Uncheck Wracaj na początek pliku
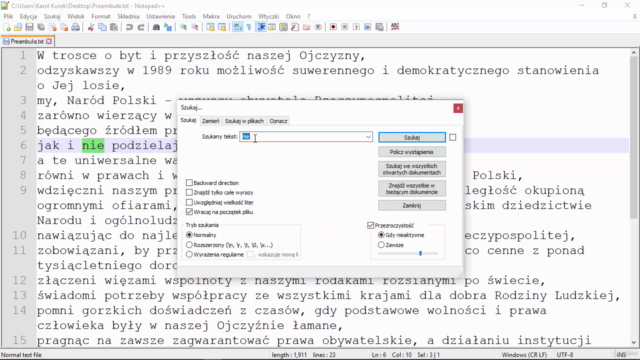Image resolution: width=640 pixels, height=360 pixels. [189, 212]
